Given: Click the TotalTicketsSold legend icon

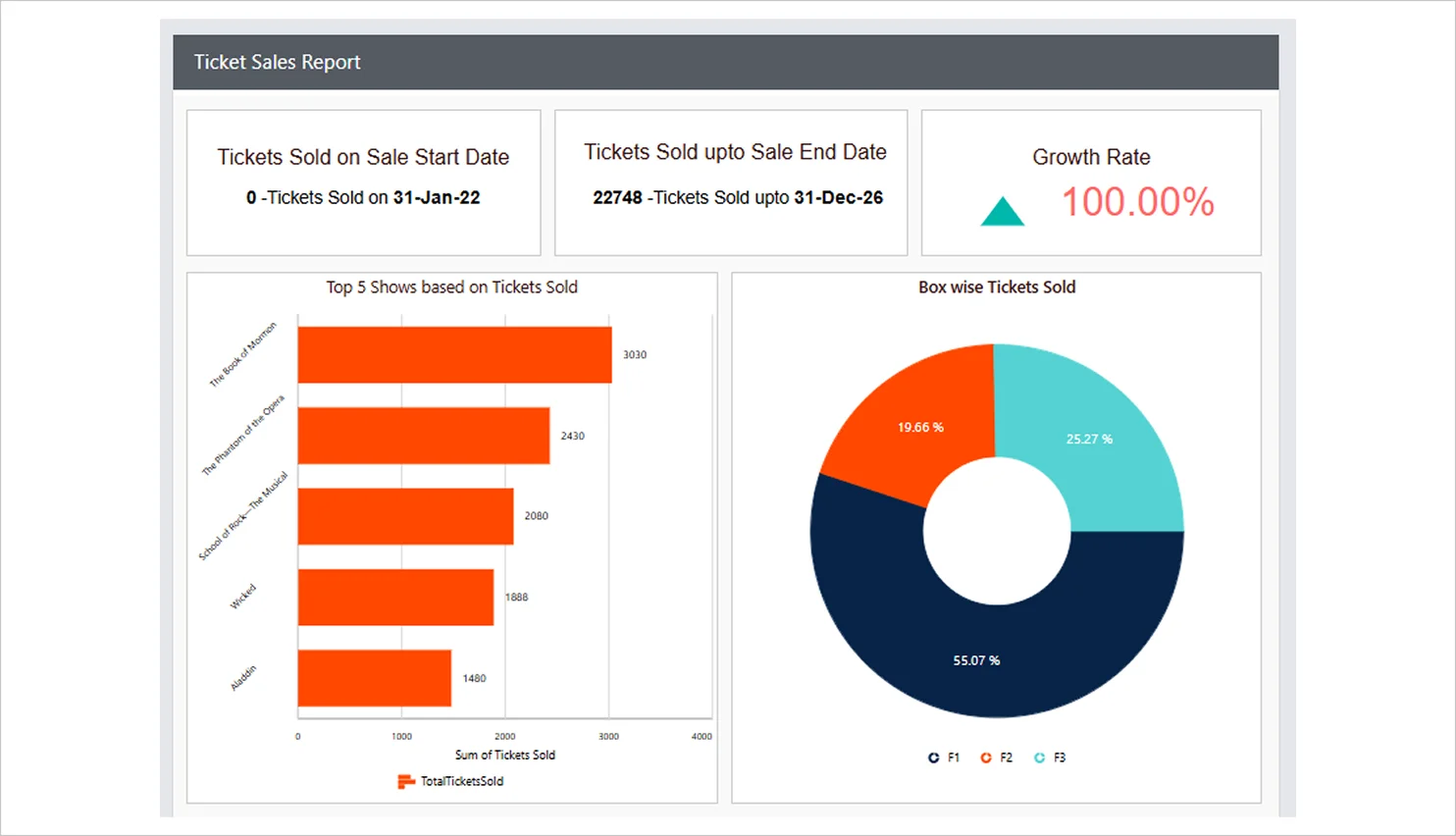Looking at the screenshot, I should pyautogui.click(x=406, y=781).
